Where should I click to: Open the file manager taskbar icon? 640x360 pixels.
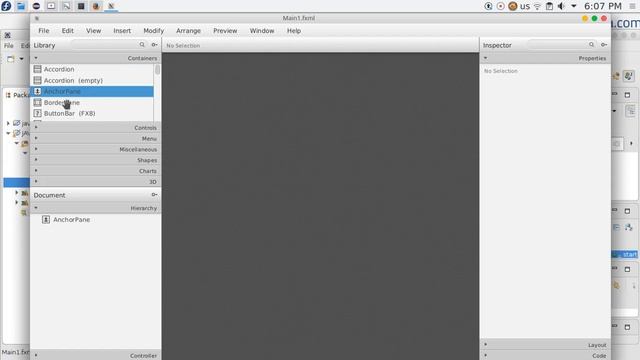21,6
